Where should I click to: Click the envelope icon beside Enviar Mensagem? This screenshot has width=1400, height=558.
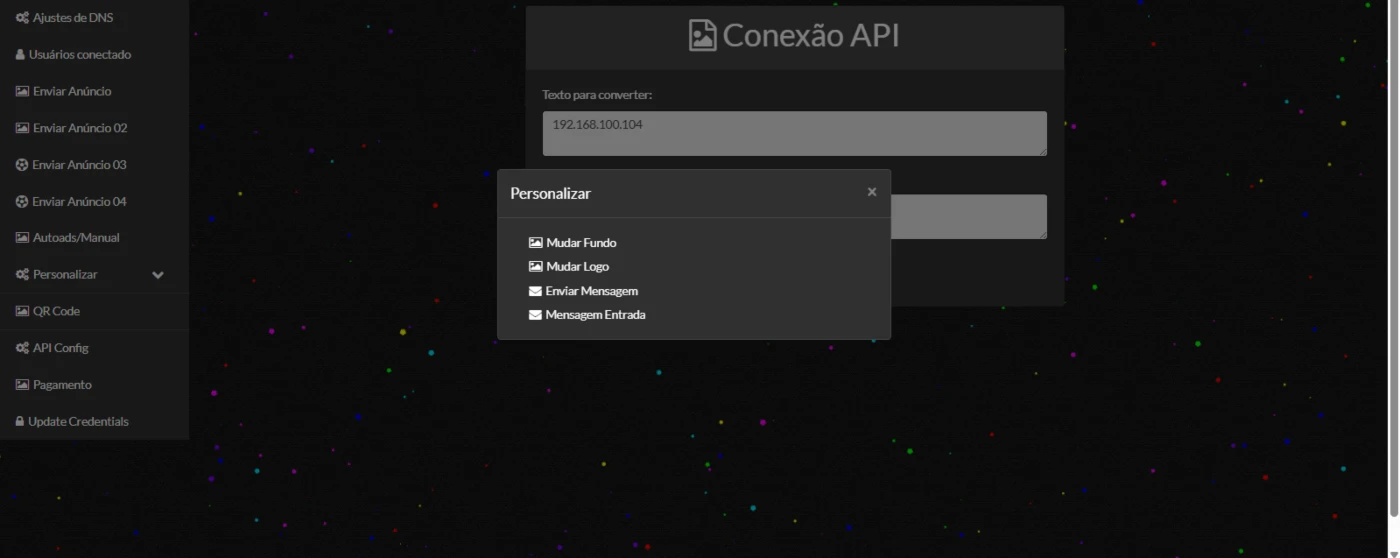coord(535,291)
